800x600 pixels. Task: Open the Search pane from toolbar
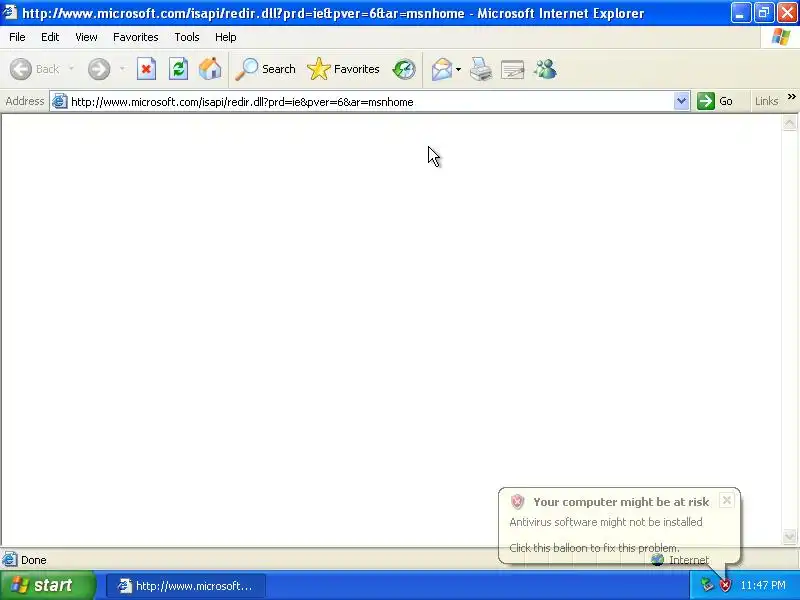[265, 69]
